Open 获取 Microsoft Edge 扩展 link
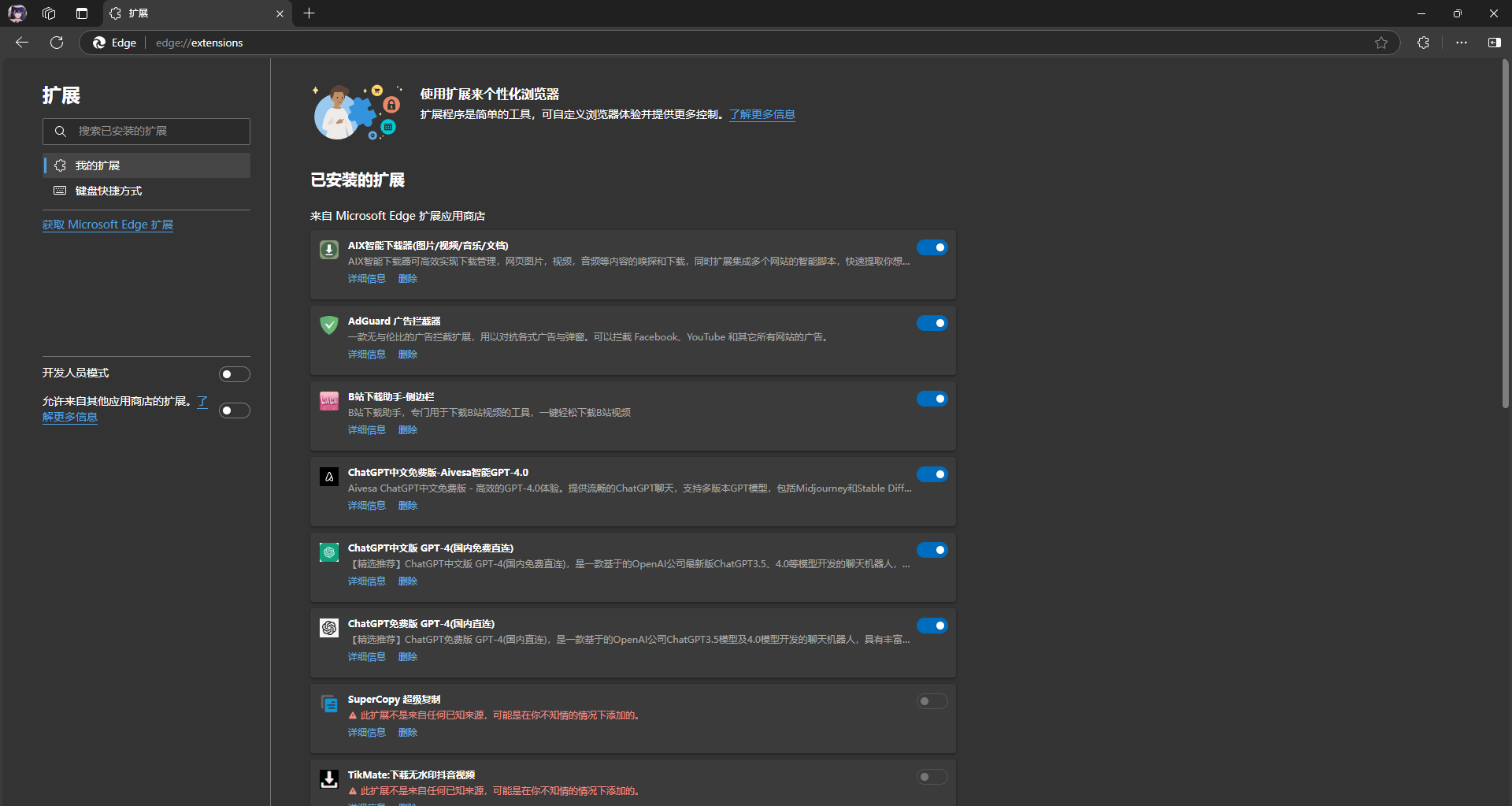This screenshot has width=1512, height=806. [x=108, y=225]
